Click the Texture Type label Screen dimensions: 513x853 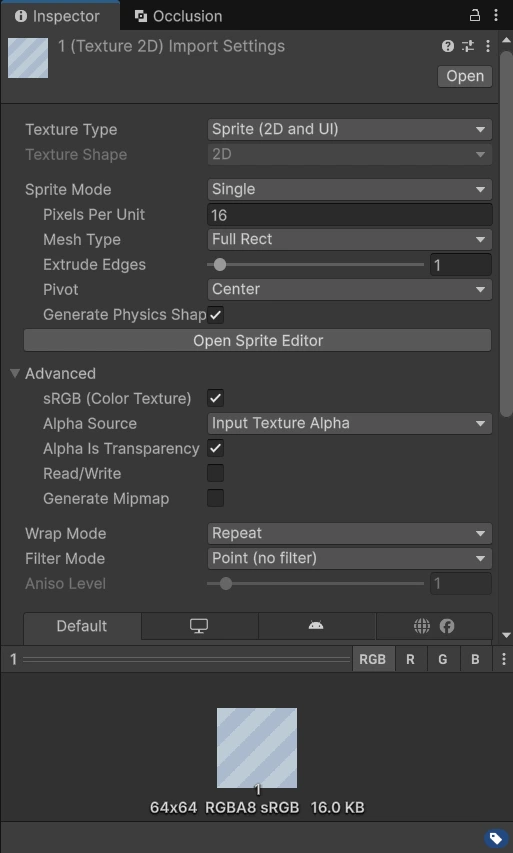pos(71,129)
